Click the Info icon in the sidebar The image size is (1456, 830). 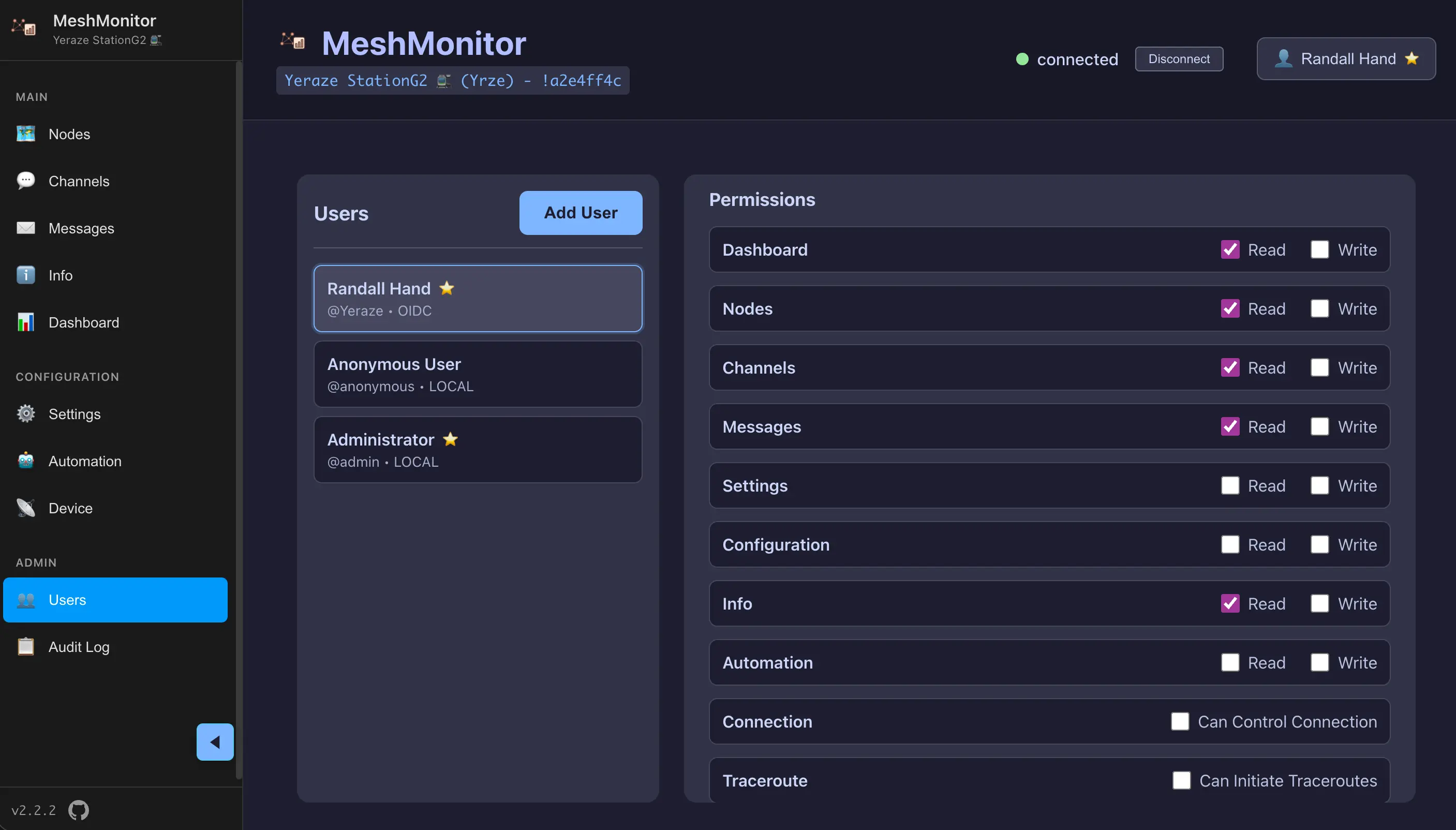[x=25, y=275]
